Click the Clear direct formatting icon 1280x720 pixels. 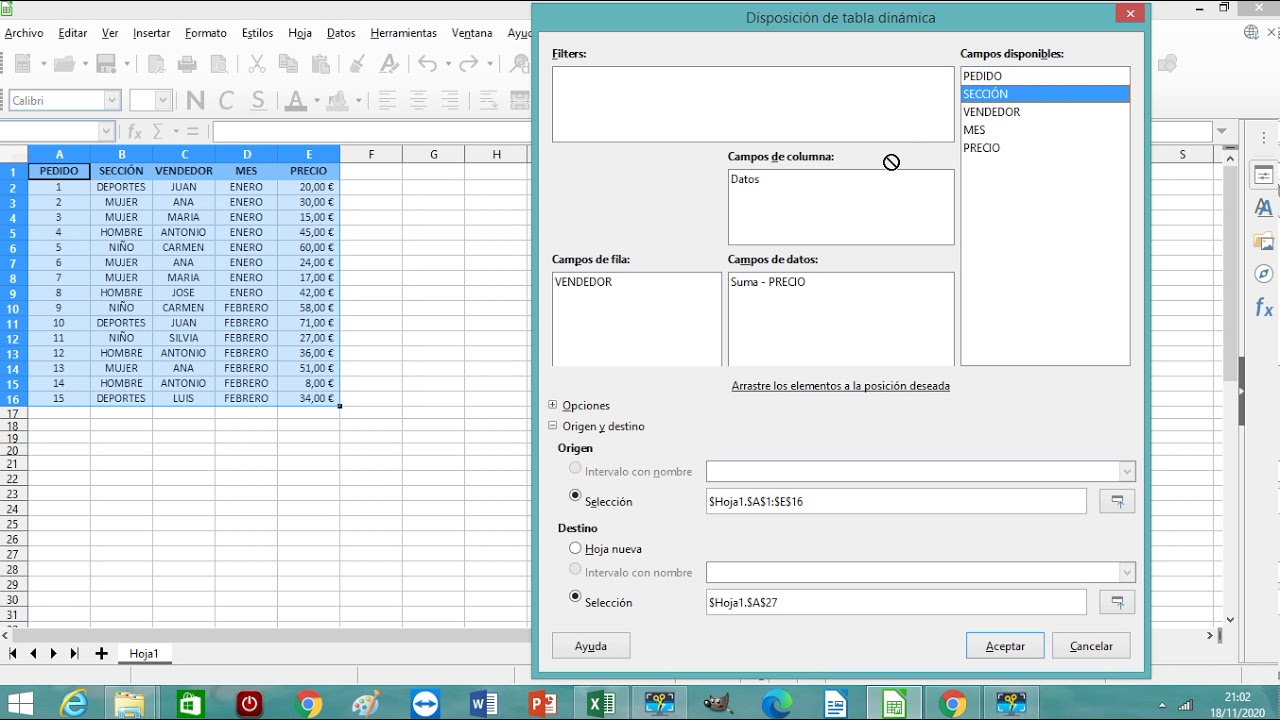pyautogui.click(x=389, y=64)
